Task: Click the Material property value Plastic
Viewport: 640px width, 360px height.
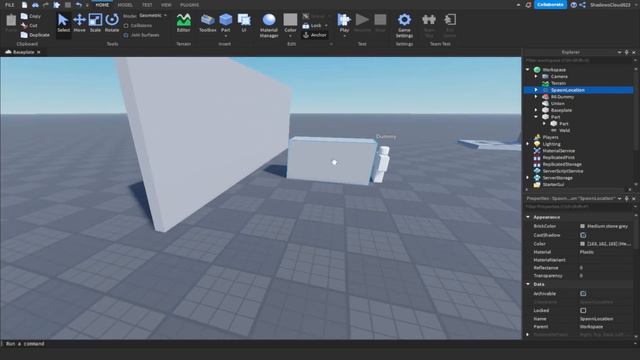Action: [587, 252]
